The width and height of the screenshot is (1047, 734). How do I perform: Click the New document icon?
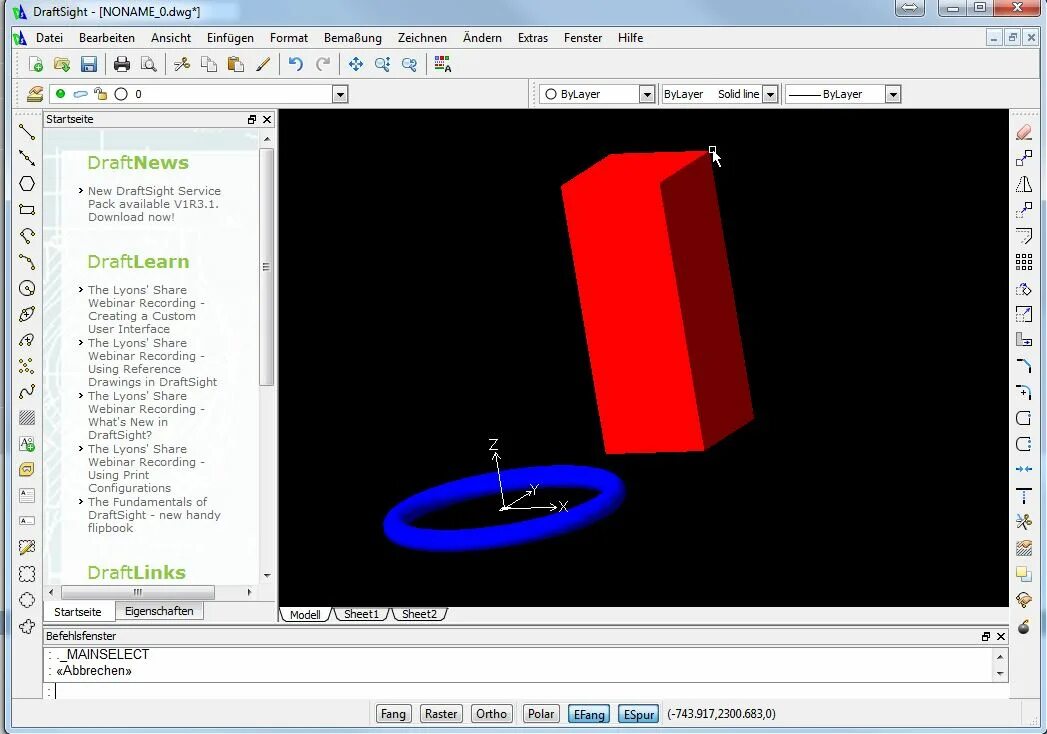click(35, 64)
